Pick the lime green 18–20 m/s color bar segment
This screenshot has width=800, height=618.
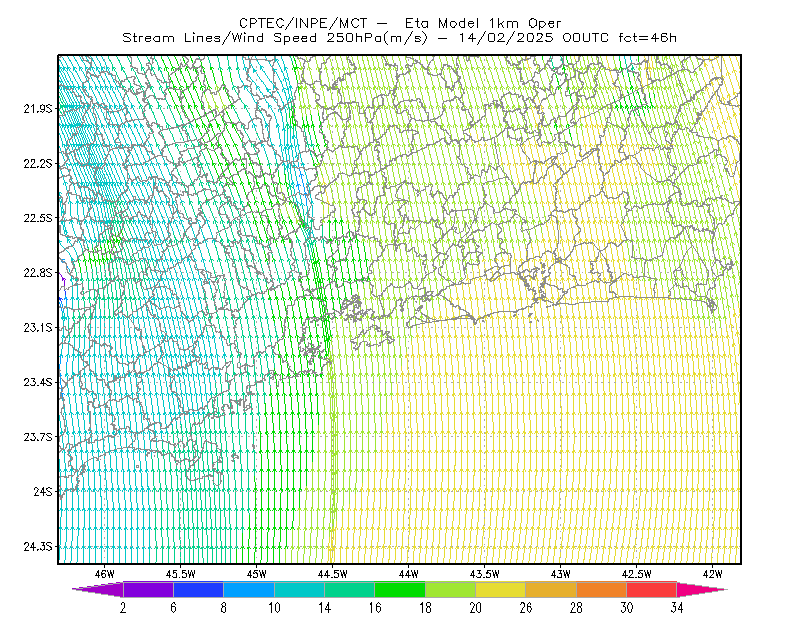(451, 589)
